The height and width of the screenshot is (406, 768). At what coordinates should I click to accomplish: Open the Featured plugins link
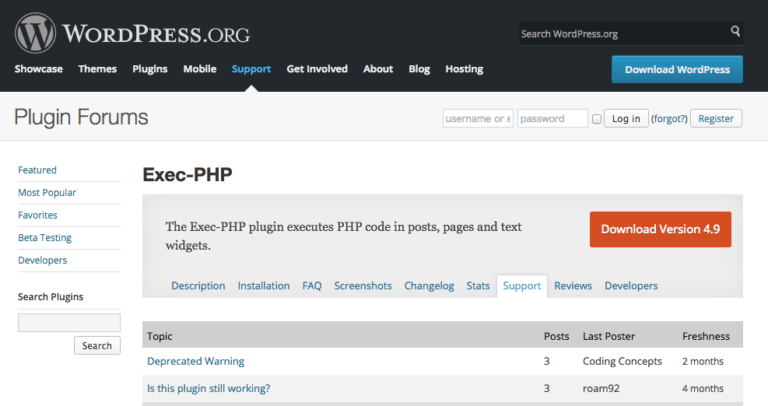(37, 170)
